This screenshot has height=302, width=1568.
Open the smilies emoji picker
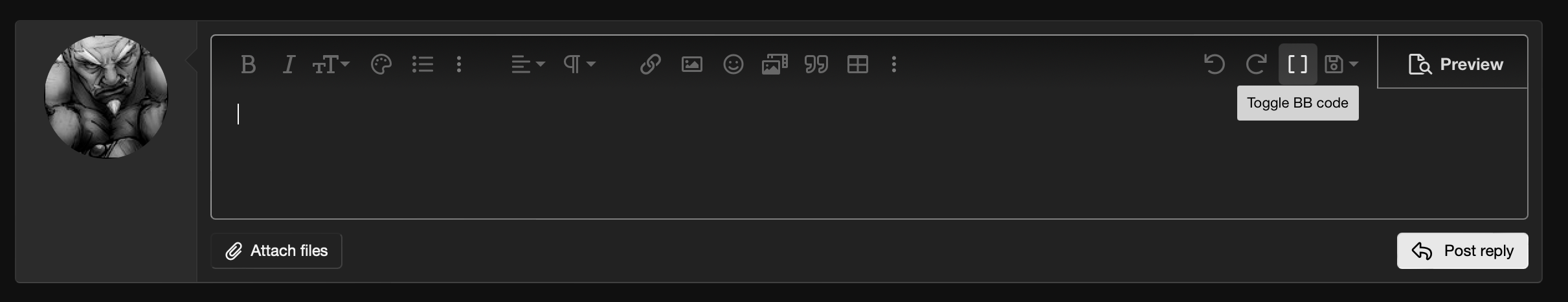coord(733,64)
